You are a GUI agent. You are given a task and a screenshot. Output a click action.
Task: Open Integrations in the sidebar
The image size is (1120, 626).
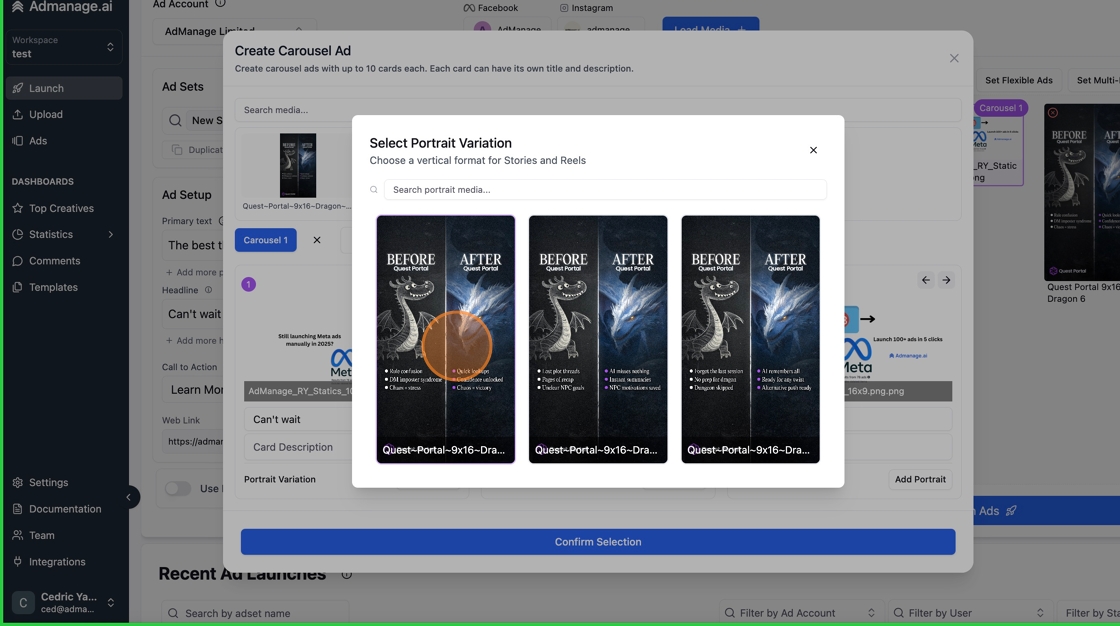pos(64,562)
